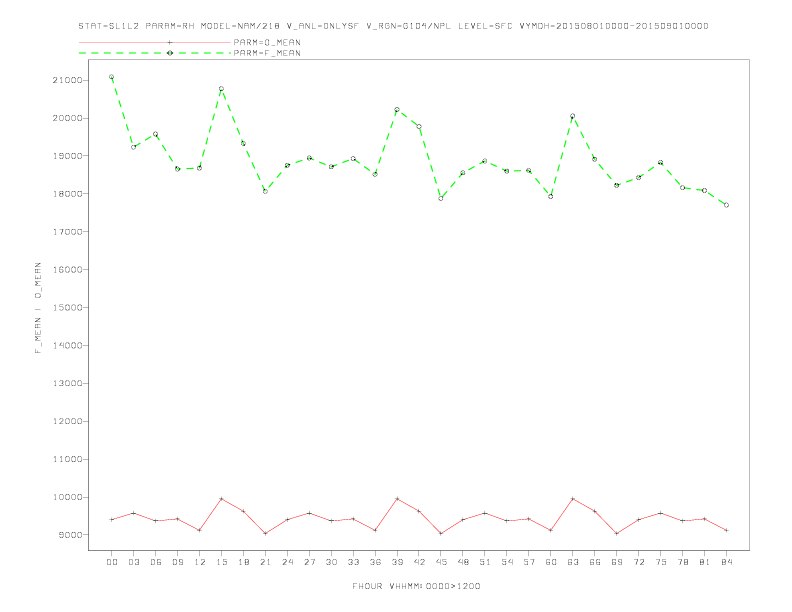The image size is (792, 612).
Task: Click the 00 forecast hour x-axis label
Action: coord(112,562)
